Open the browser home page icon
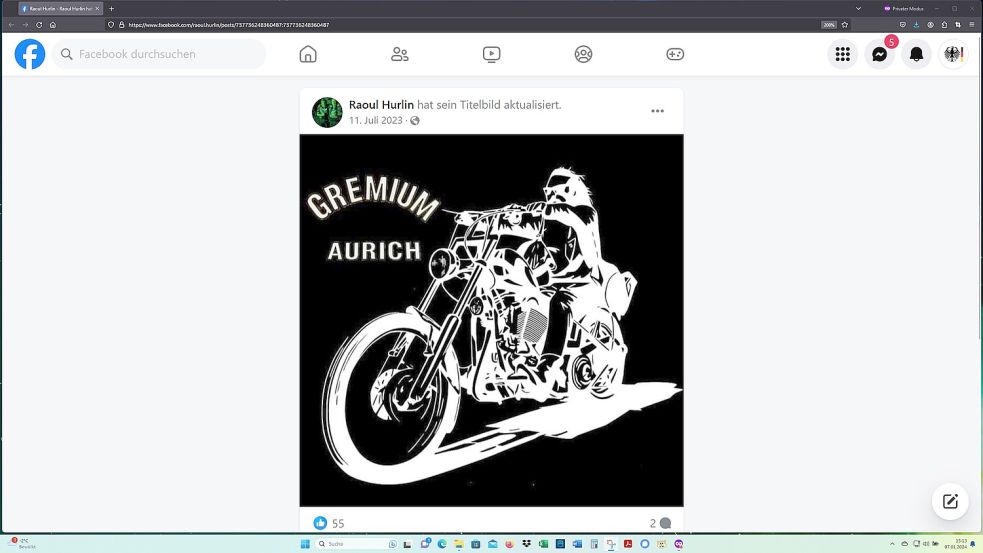 (x=53, y=25)
